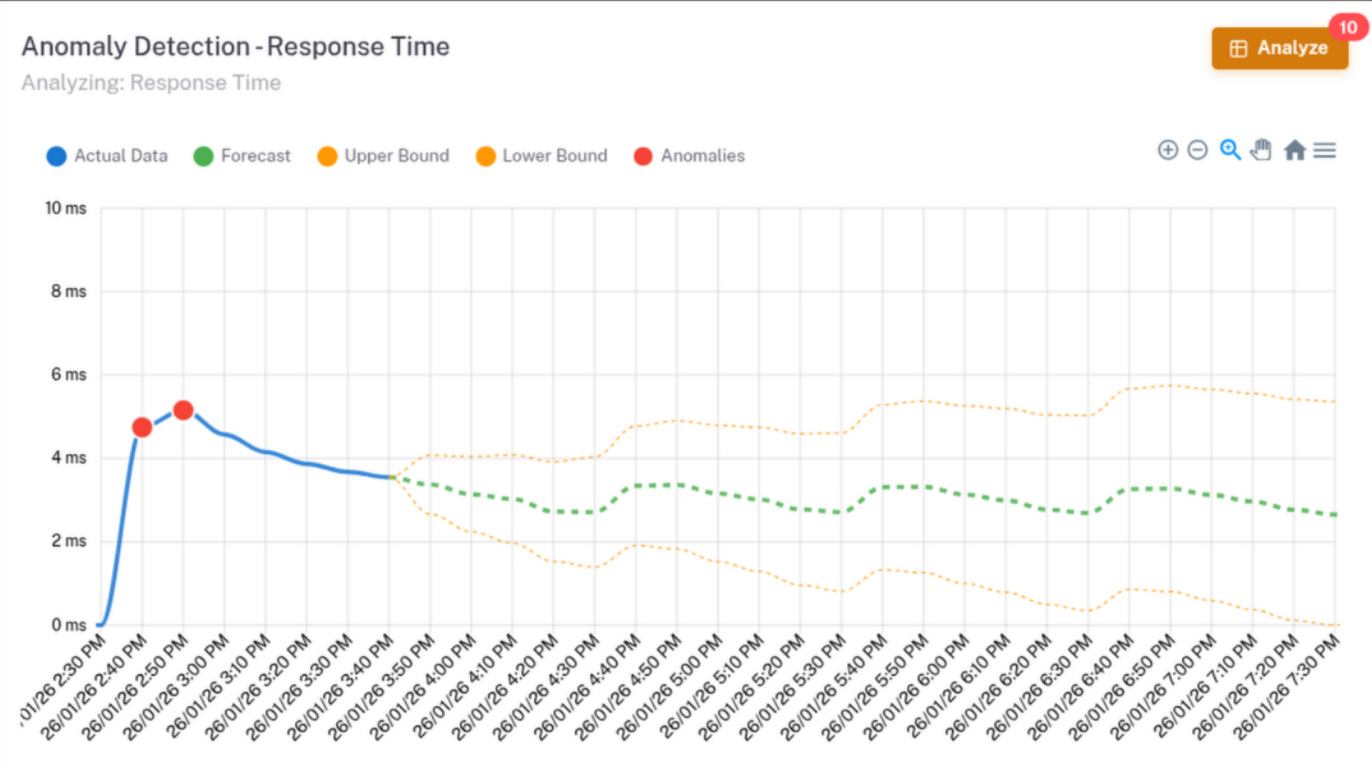Viewport: 1372px width, 771px height.
Task: Select the pan hand tool
Action: point(1261,149)
